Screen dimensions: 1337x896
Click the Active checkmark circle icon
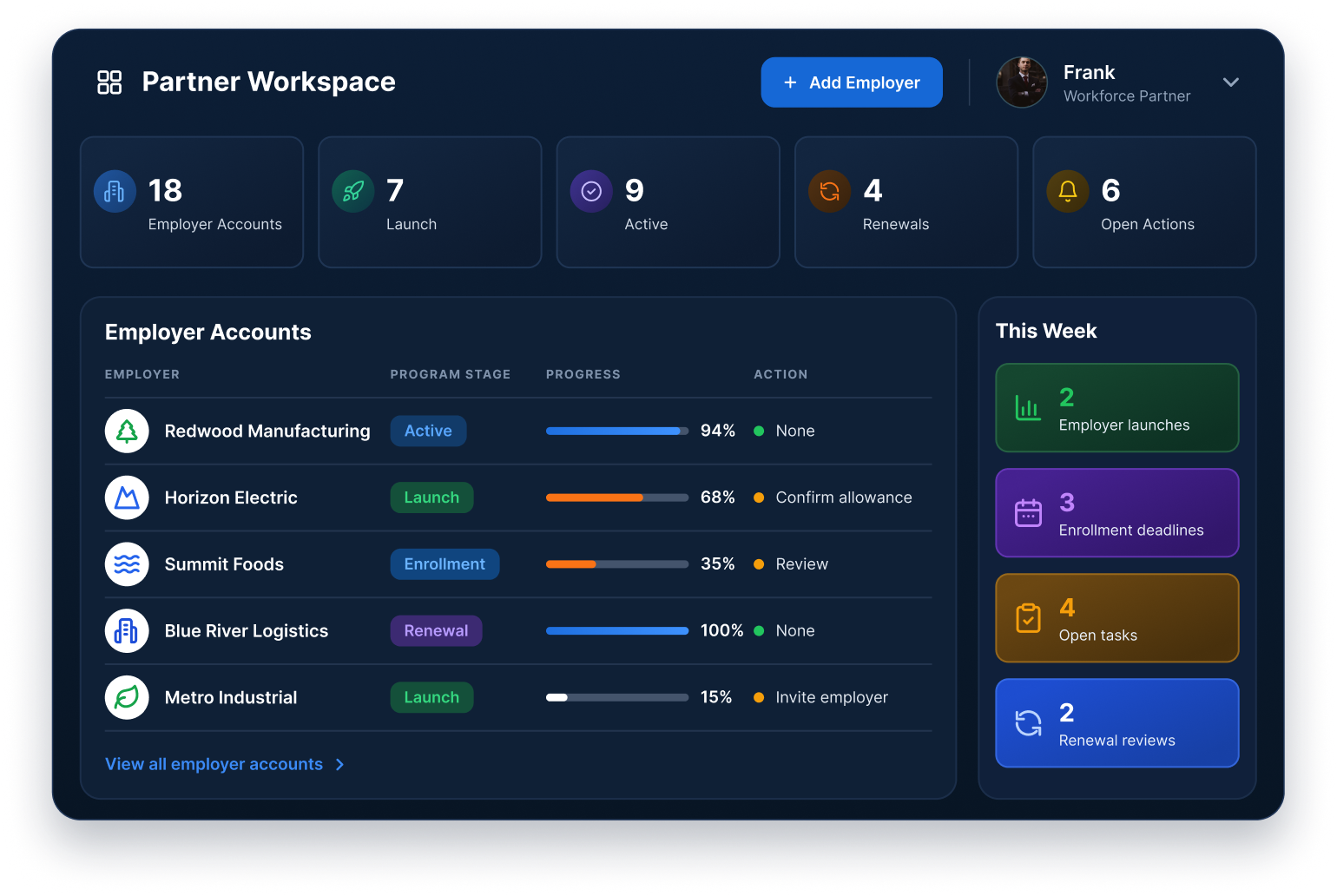(x=591, y=191)
